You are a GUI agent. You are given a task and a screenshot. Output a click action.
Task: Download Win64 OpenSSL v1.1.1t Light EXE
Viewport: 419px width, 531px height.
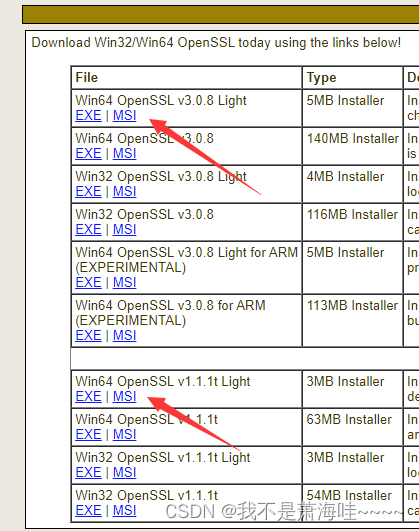pyautogui.click(x=88, y=396)
